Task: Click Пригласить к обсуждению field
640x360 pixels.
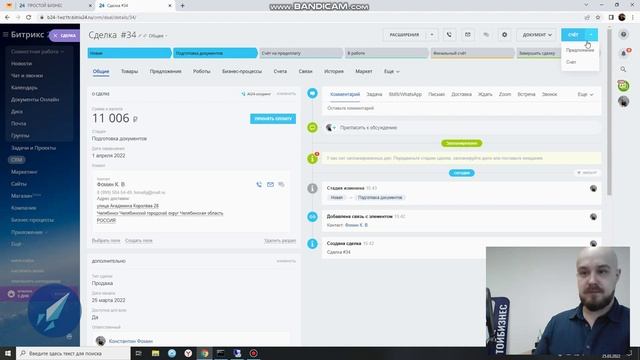Action: point(462,128)
